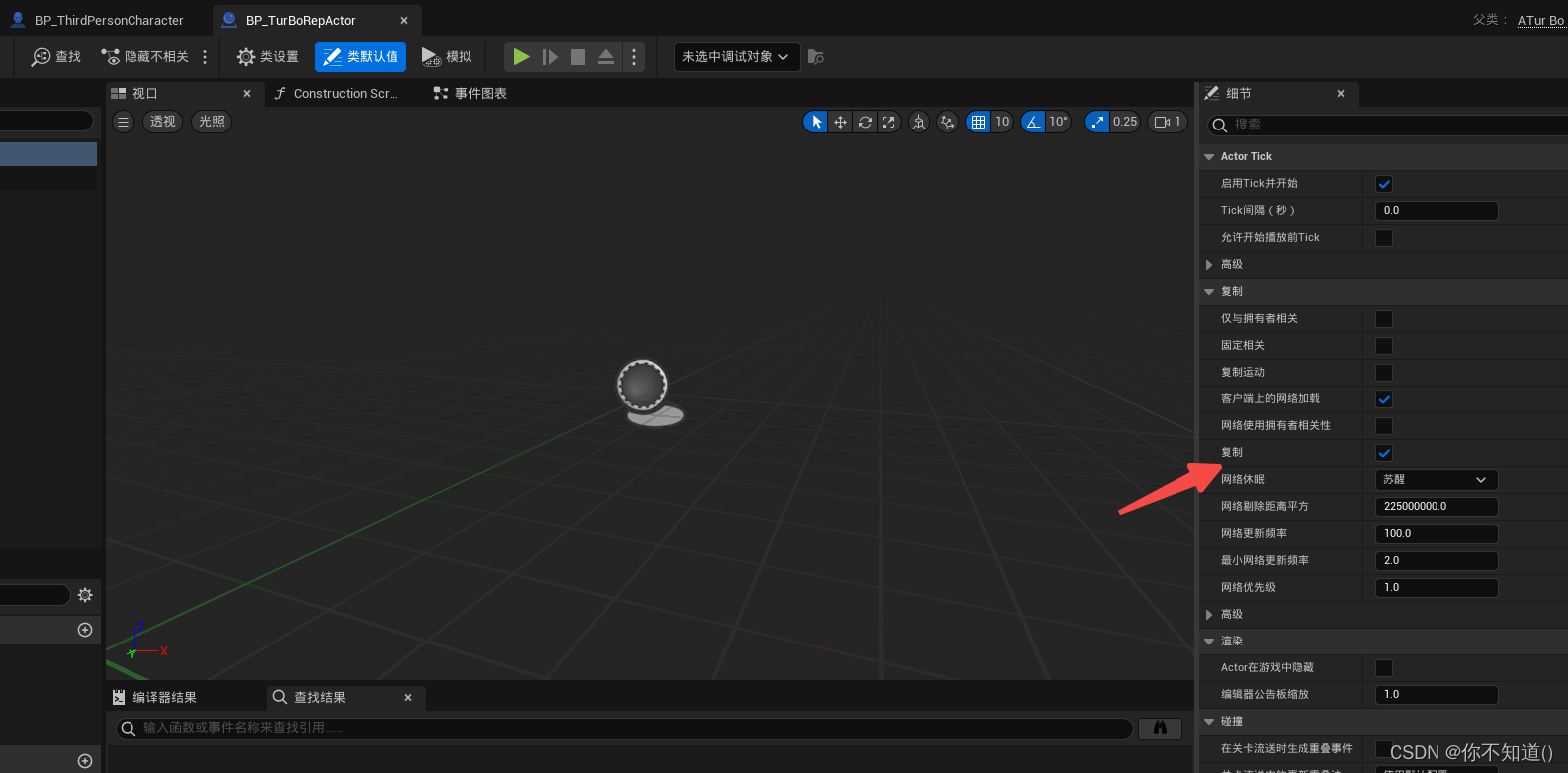The height and width of the screenshot is (773, 1568).
Task: Click the 网络剔除距离平方 value field
Action: tap(1437, 507)
